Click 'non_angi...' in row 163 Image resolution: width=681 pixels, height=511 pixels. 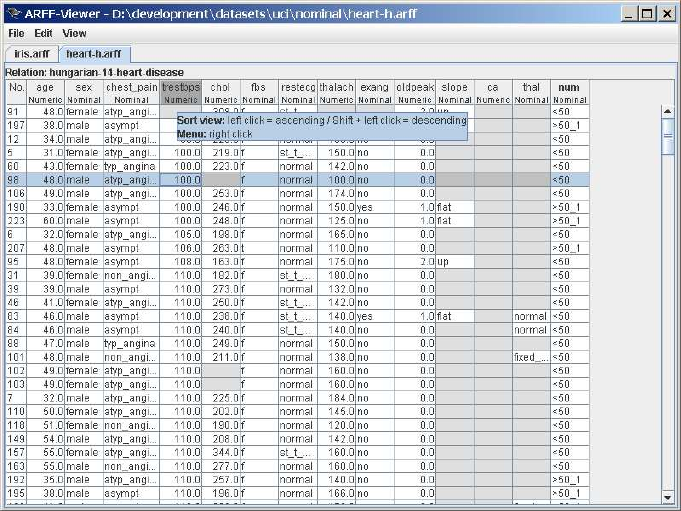(131, 466)
